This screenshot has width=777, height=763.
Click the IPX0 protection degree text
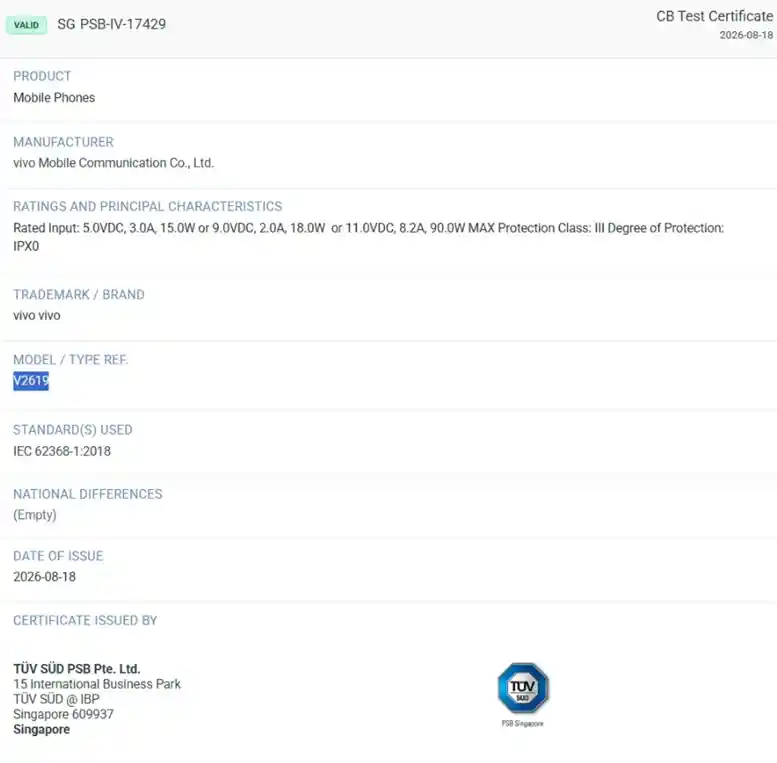coord(26,246)
